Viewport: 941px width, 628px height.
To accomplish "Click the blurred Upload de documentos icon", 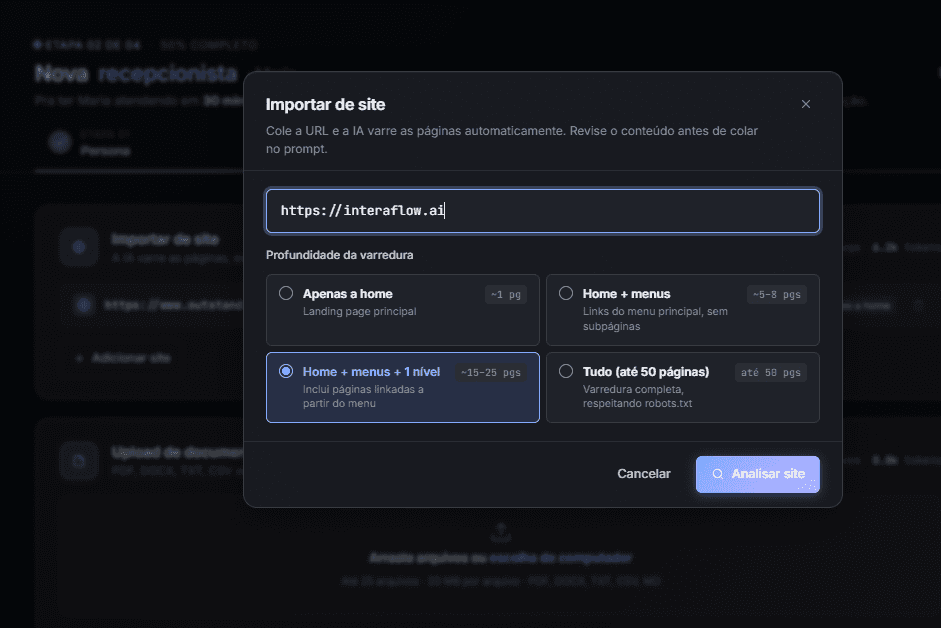I will pos(79,461).
